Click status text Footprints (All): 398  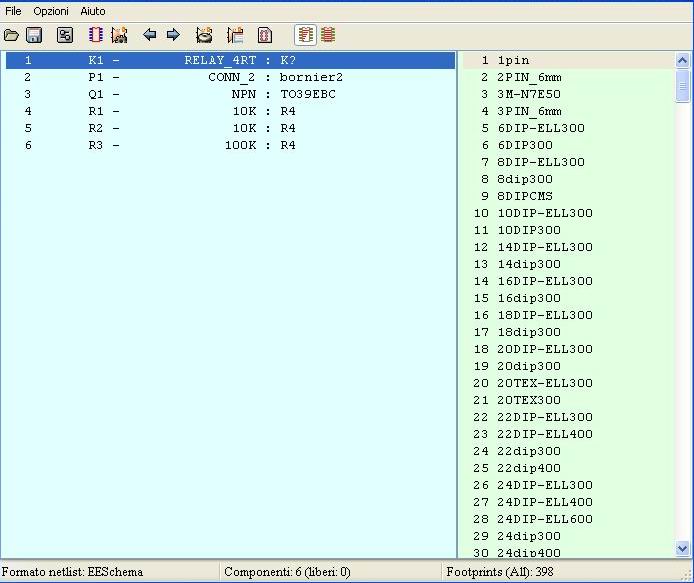tap(500, 572)
